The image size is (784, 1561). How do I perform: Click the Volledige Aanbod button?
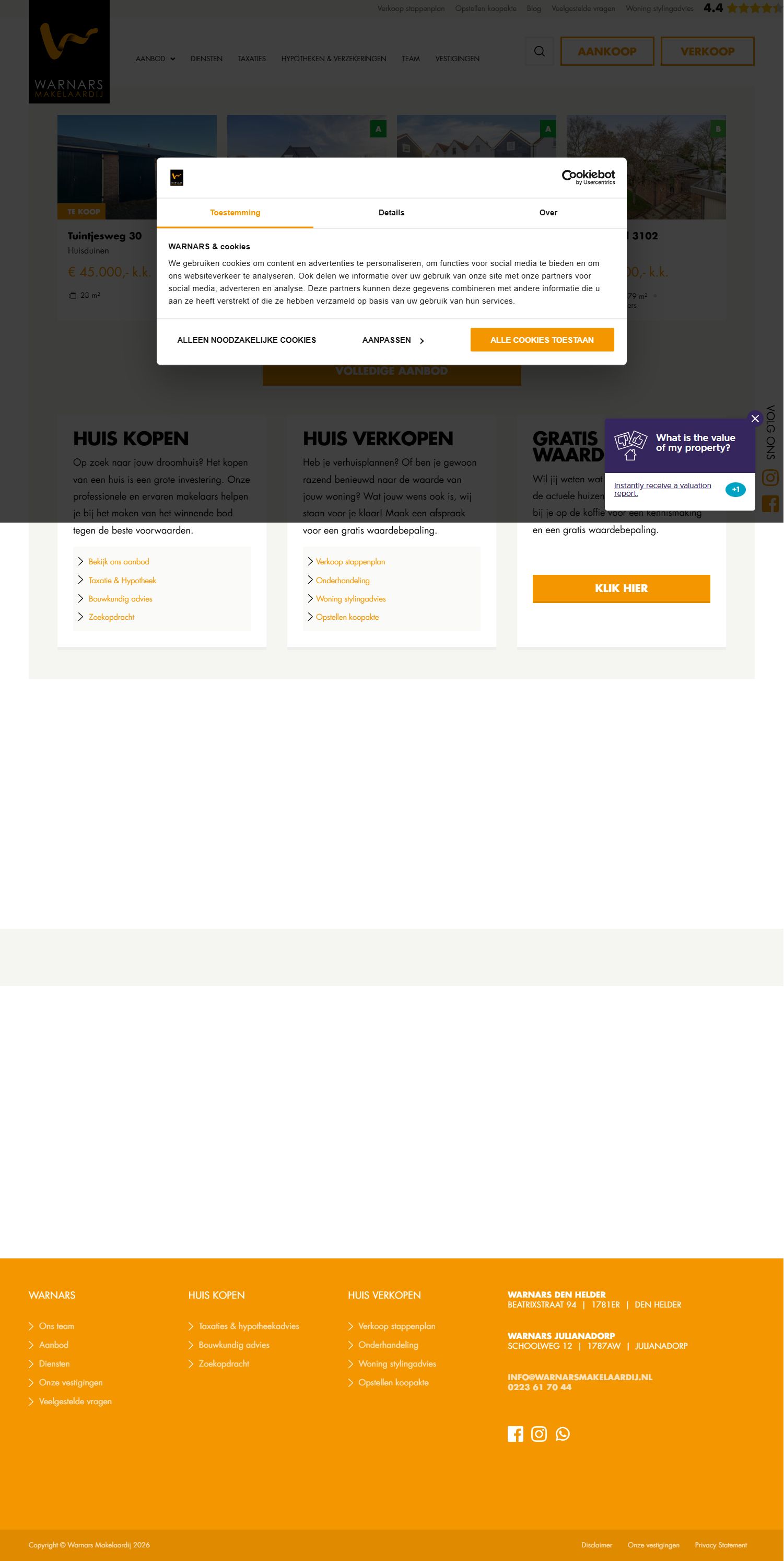(391, 371)
